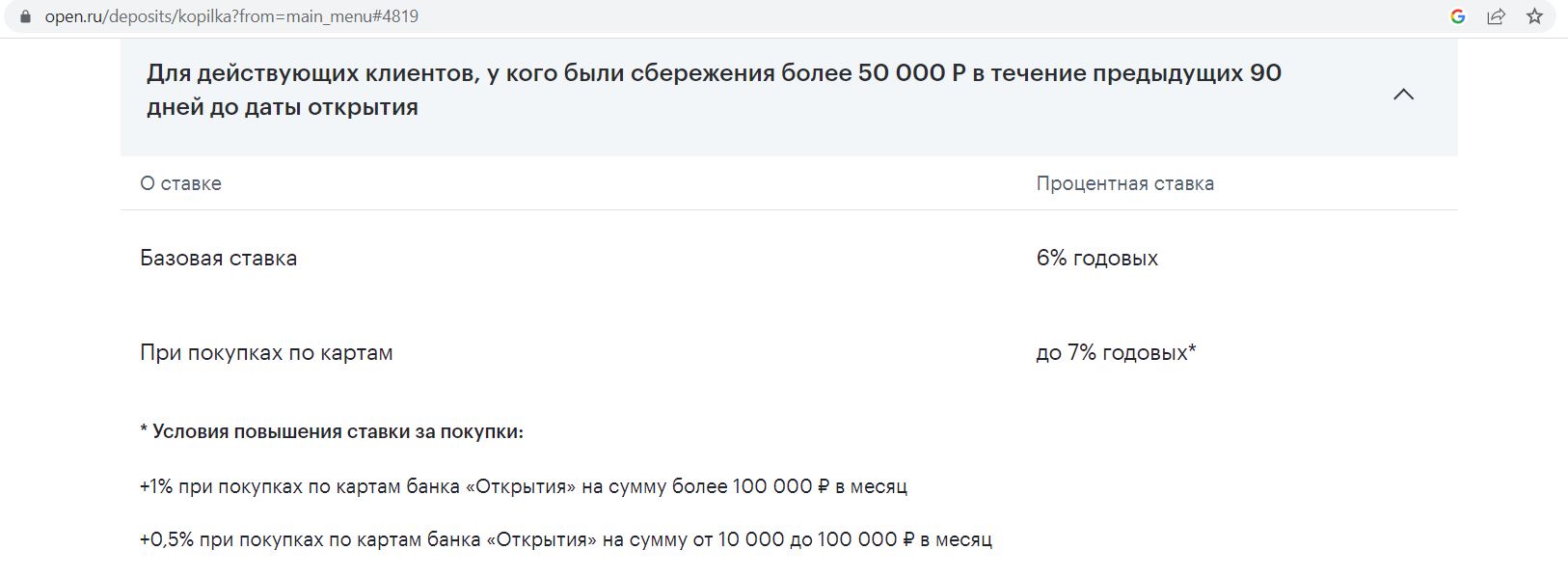Select the 'О ставке' column header
The width and height of the screenshot is (1568, 578).
[180, 183]
